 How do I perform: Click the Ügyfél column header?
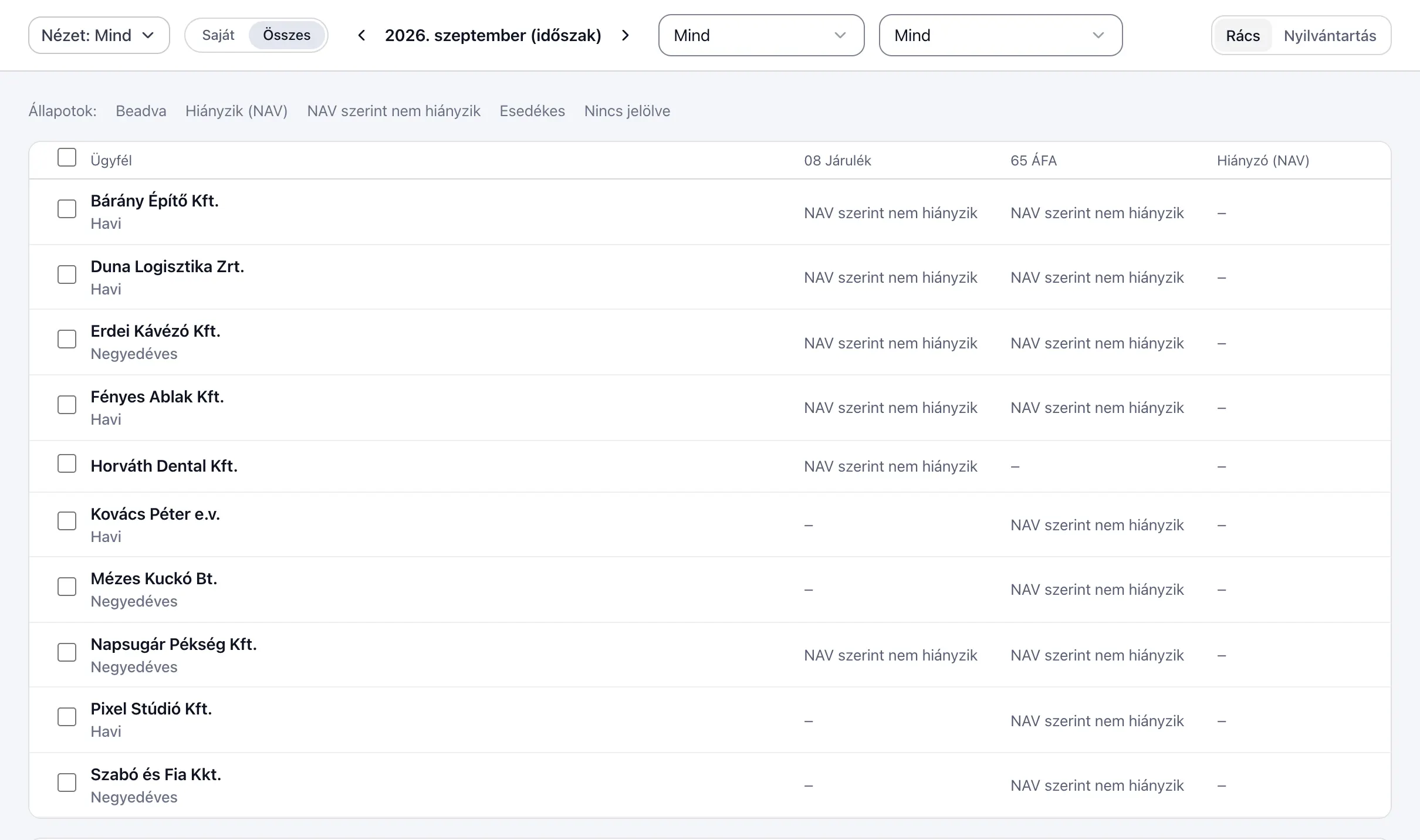click(x=111, y=161)
